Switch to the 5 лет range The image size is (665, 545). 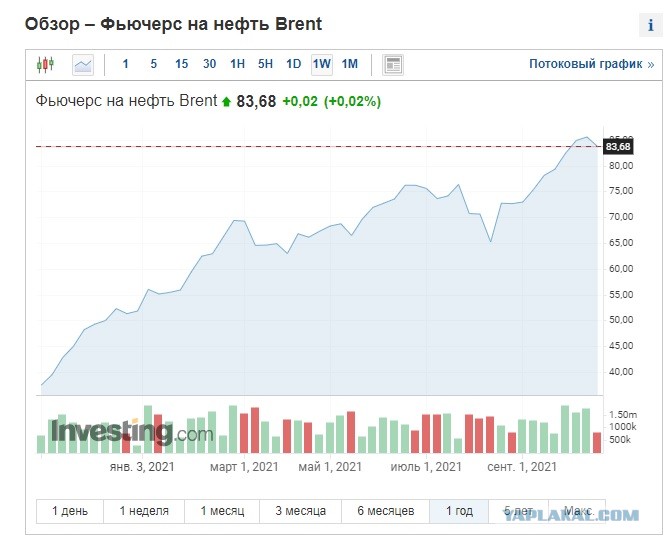click(x=519, y=511)
